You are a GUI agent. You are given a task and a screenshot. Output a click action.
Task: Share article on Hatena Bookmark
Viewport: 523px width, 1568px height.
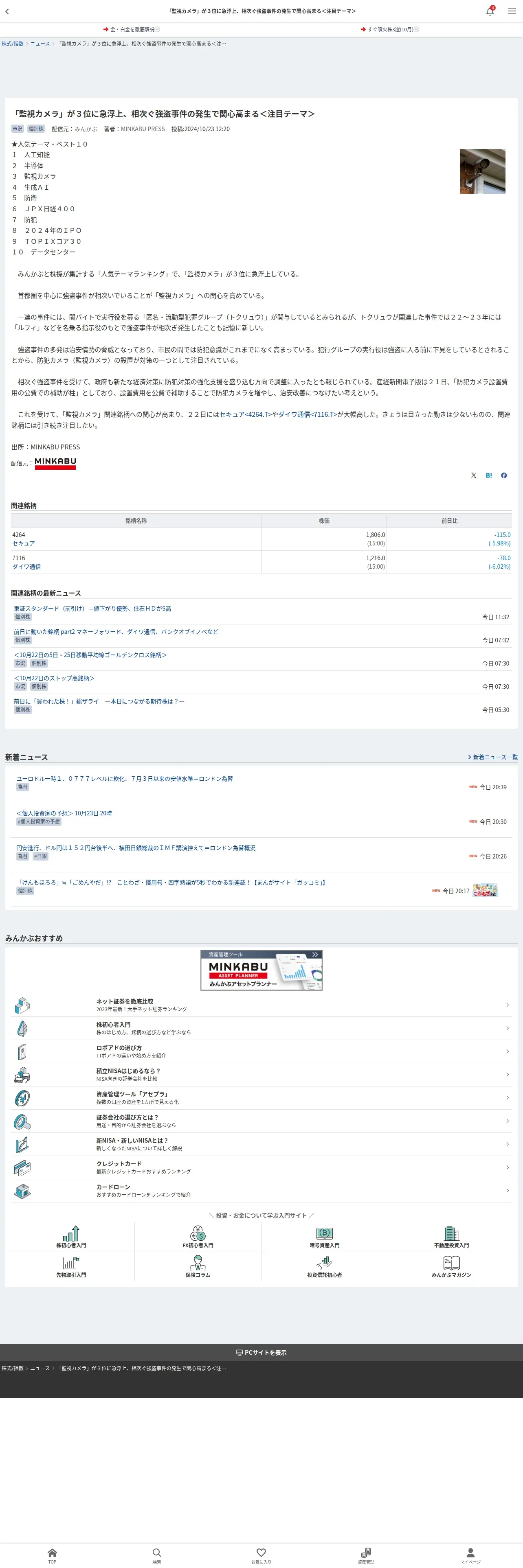coord(489,475)
